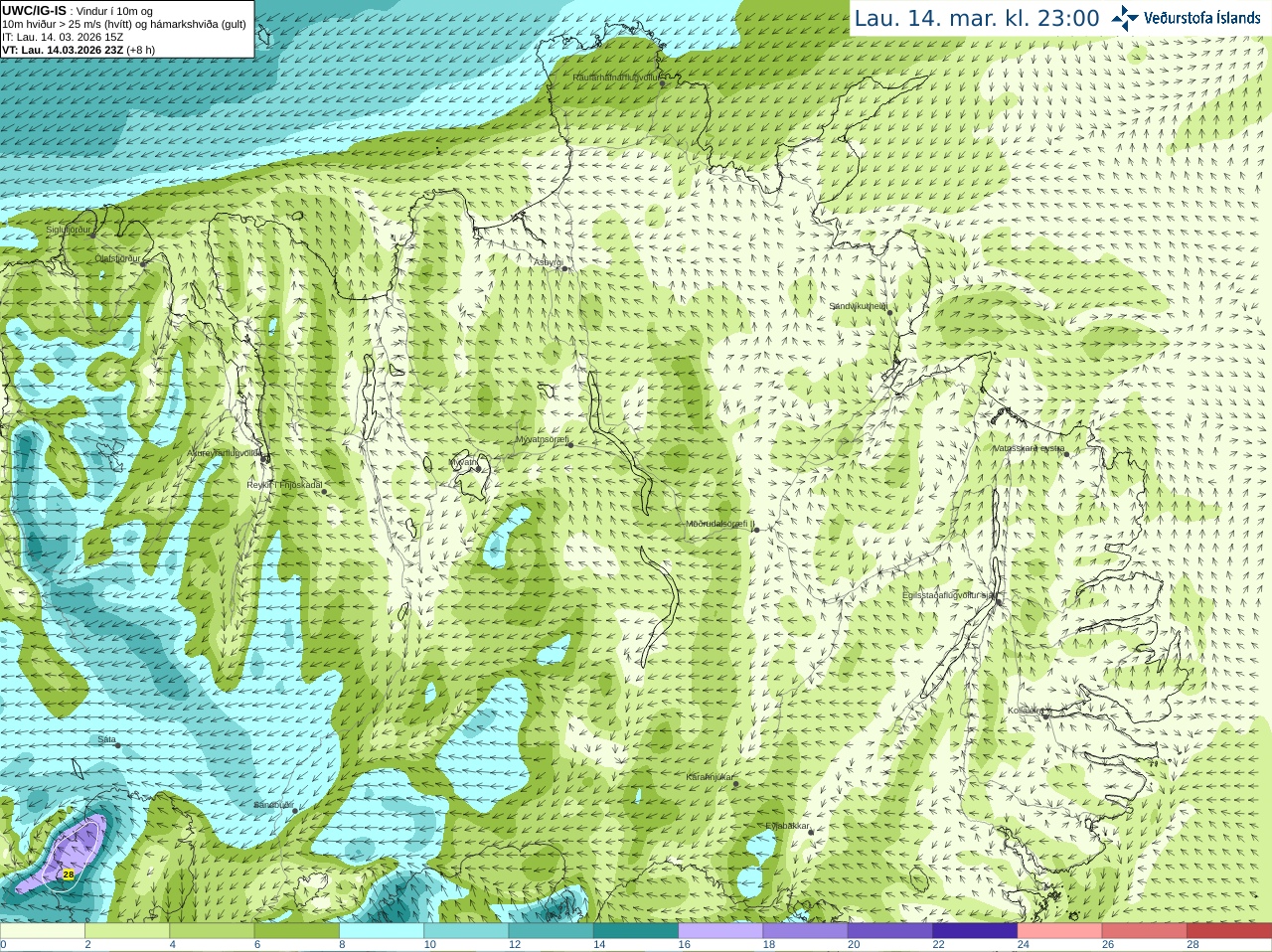Click the Sandvíkurheiði station label
1272x952 pixels.
tap(859, 306)
